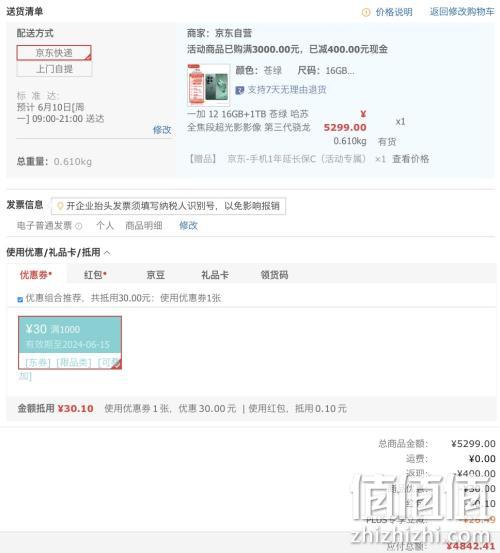The image size is (500, 553).
Task: Select 京东快递 delivery method
Action: 54,53
